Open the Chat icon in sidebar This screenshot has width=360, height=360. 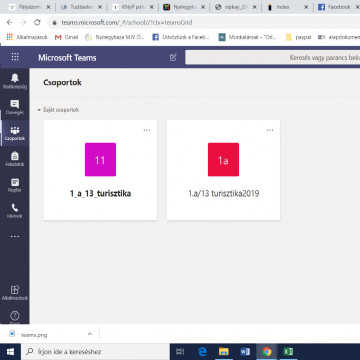click(x=15, y=107)
